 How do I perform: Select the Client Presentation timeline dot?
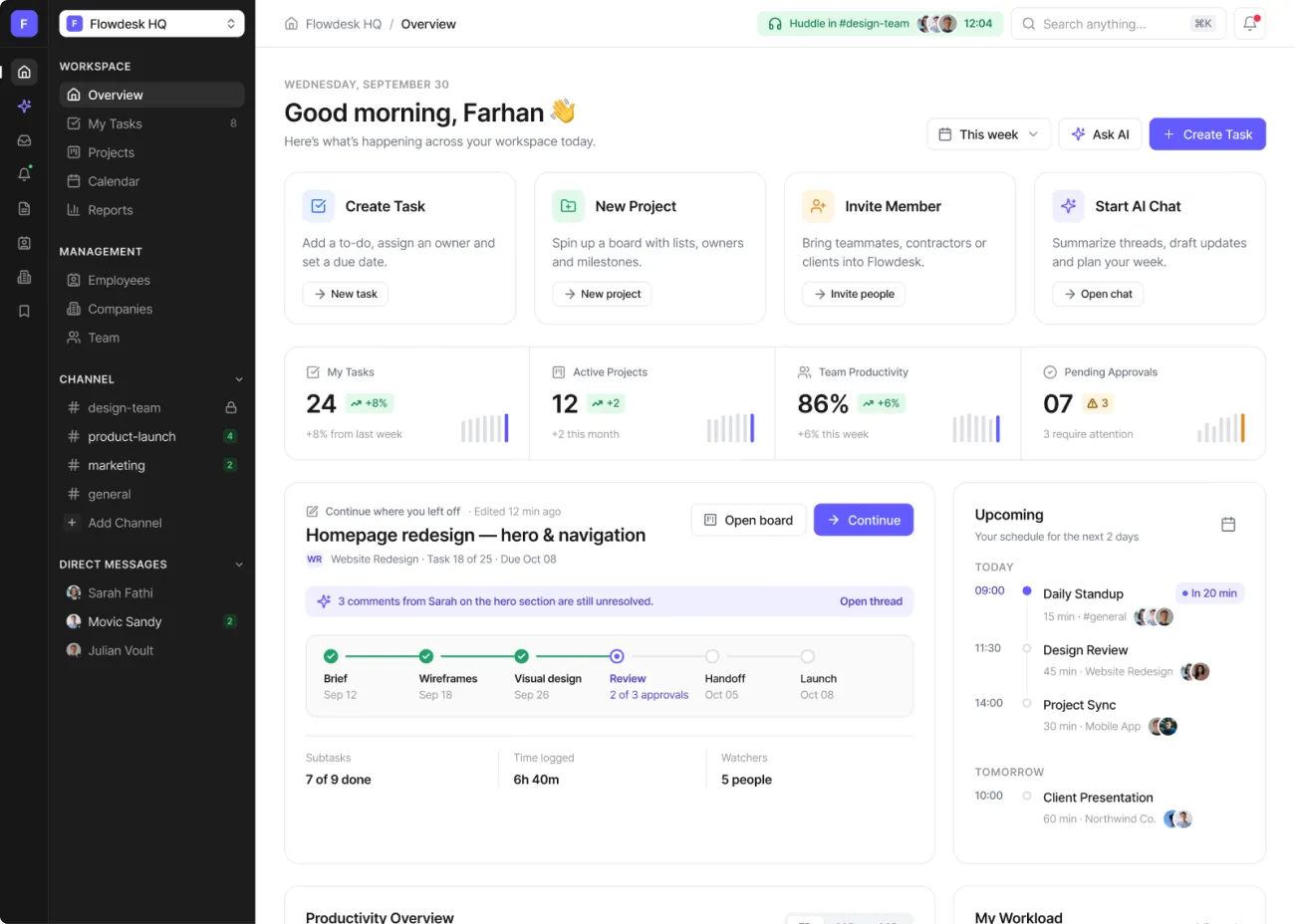1026,796
